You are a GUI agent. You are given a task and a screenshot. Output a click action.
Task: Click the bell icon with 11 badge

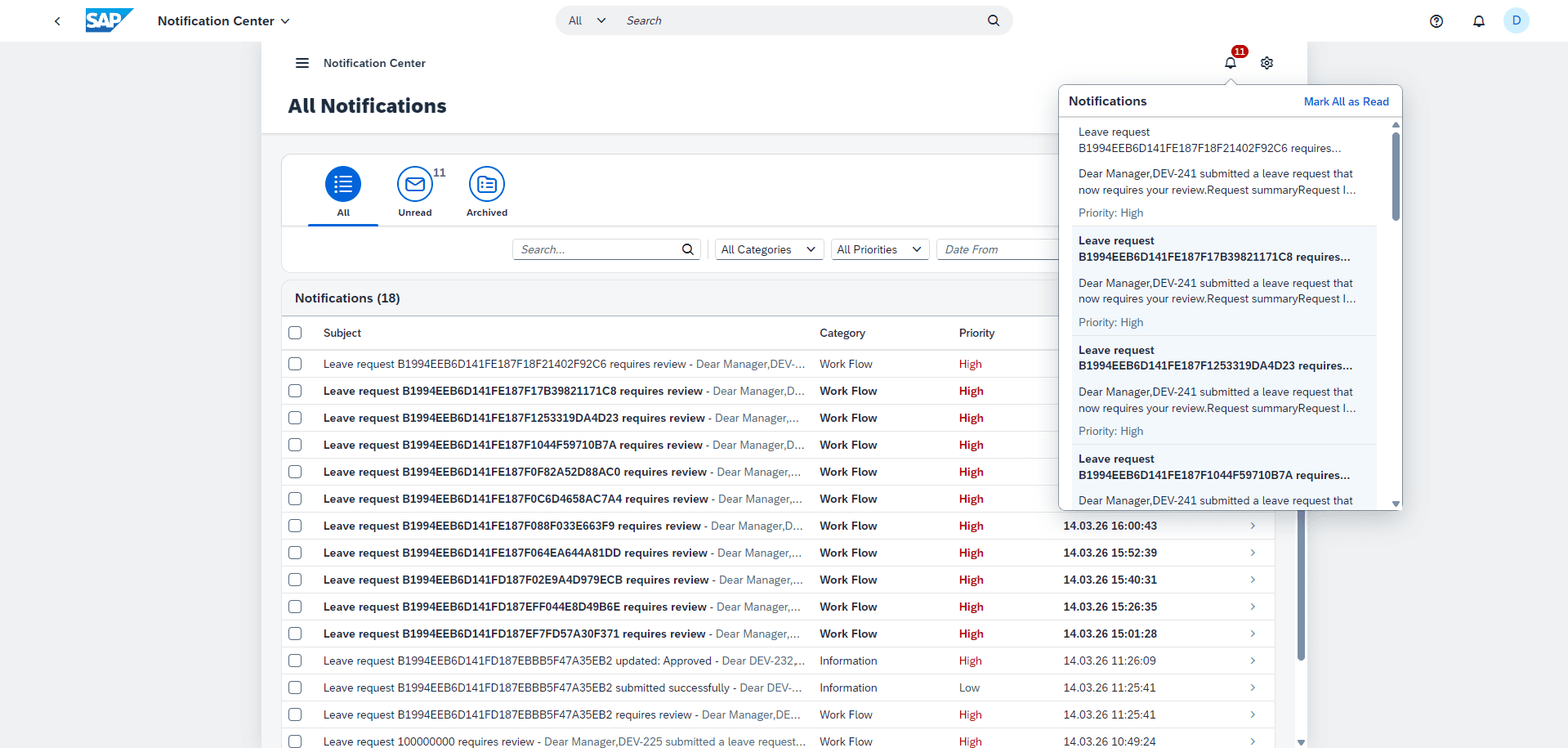tap(1231, 62)
